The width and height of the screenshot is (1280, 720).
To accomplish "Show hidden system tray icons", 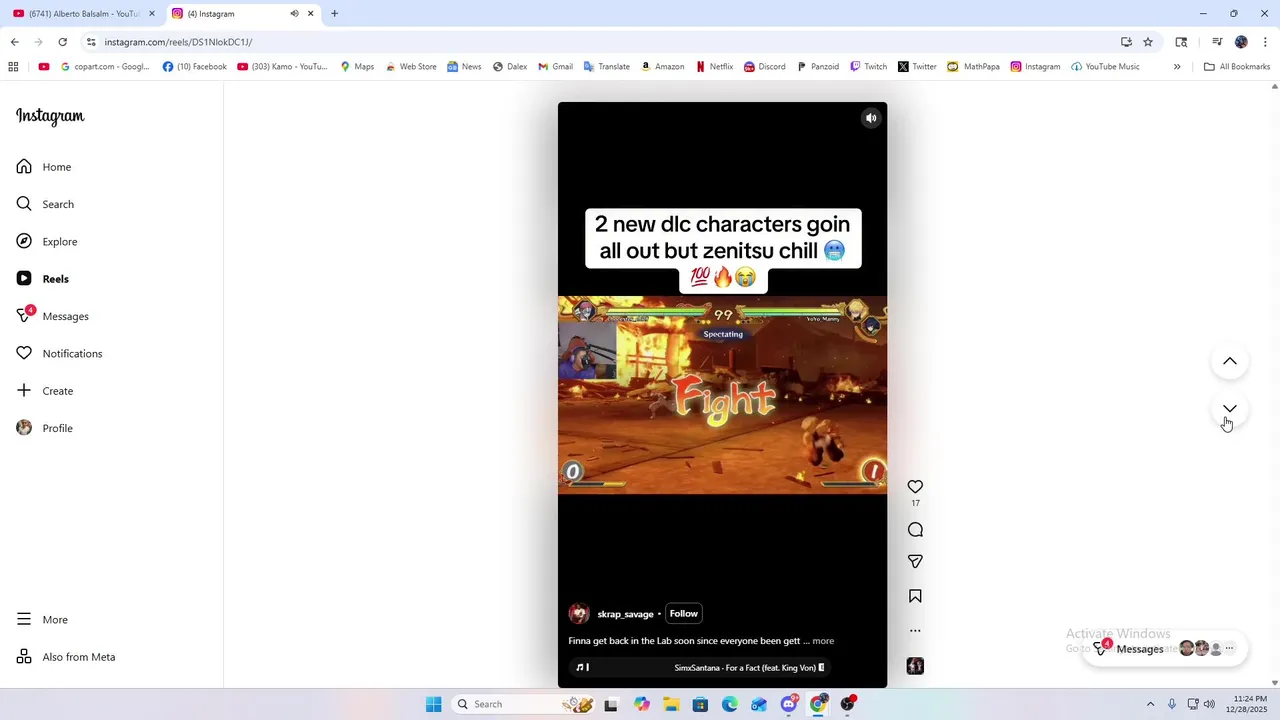I will tap(1150, 704).
